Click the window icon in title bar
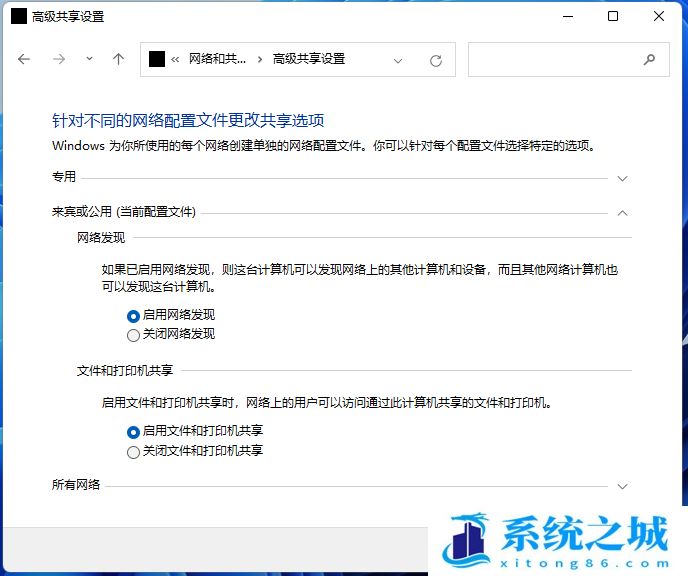 18,16
